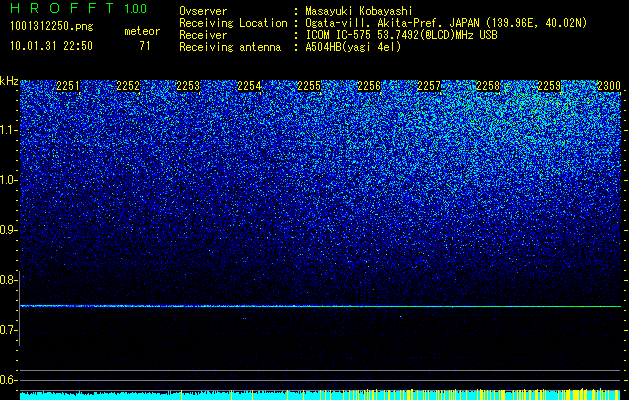Click the 2300 time marker
Image resolution: width=629 pixels, height=400 pixels.
(x=609, y=86)
